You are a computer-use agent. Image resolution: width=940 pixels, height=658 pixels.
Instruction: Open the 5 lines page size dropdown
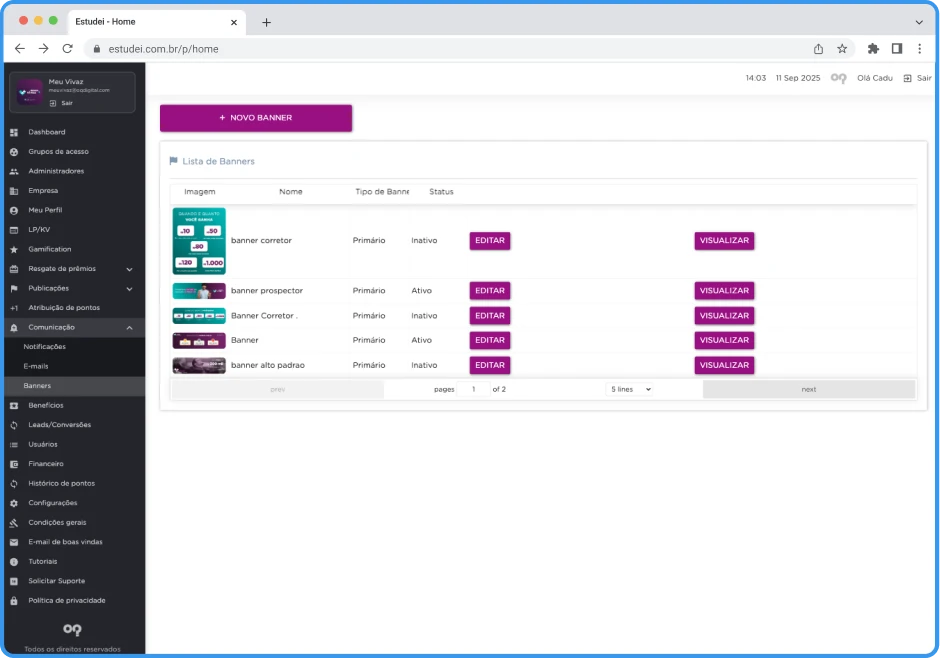(x=629, y=389)
